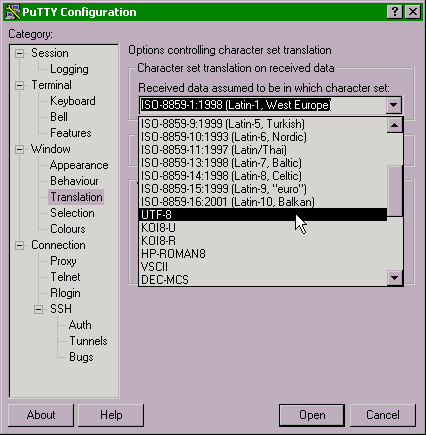426x435 pixels.
Task: Click Open to start the session
Action: point(312,415)
